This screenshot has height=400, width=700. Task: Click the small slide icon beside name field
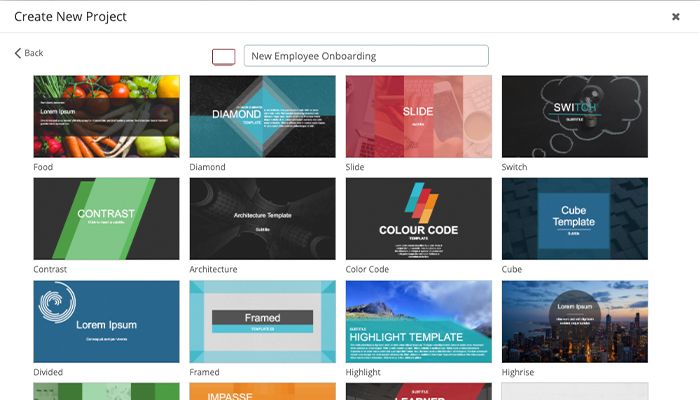click(224, 57)
